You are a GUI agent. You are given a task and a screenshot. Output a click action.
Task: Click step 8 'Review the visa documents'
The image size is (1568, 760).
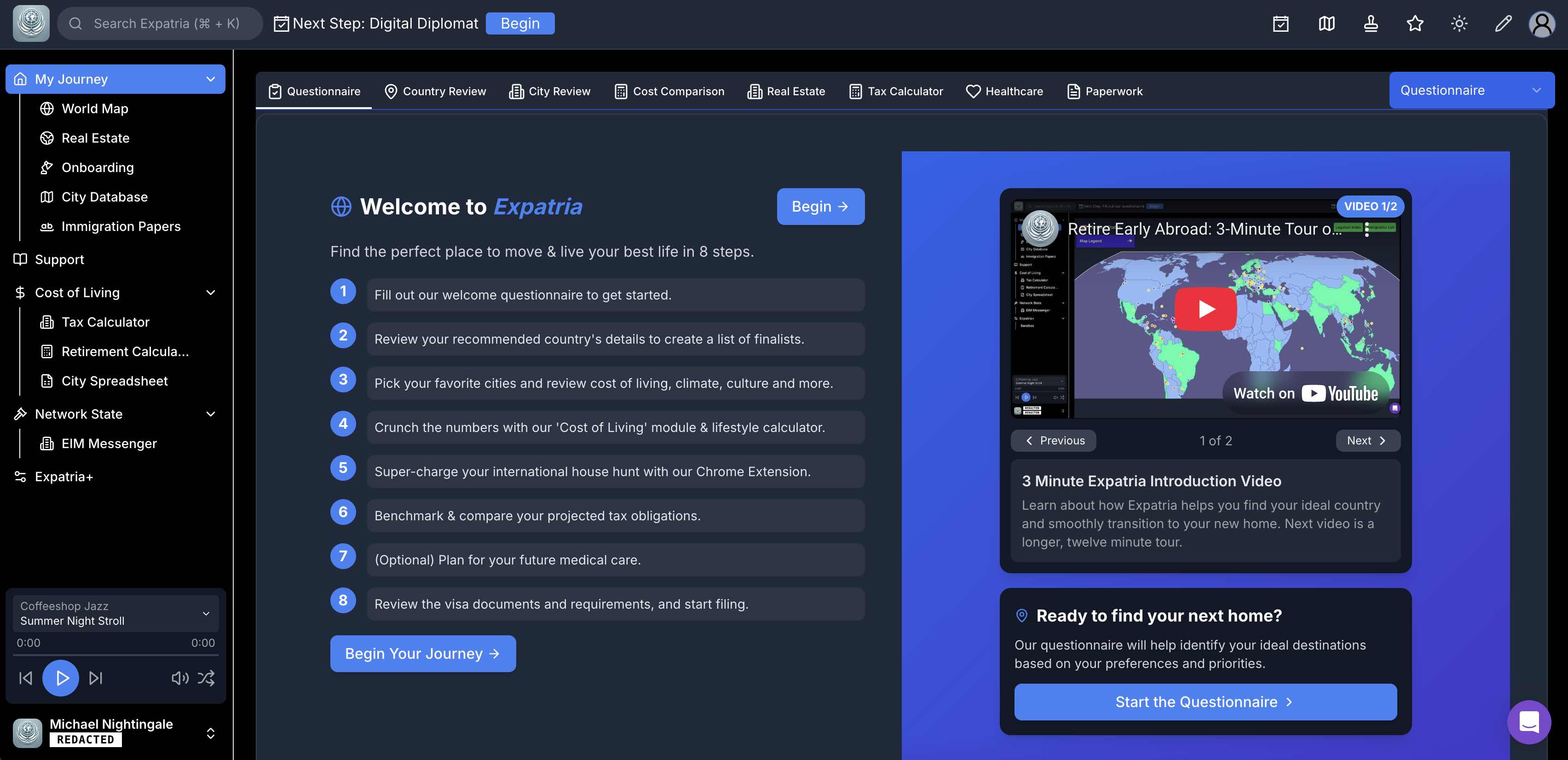tap(616, 604)
